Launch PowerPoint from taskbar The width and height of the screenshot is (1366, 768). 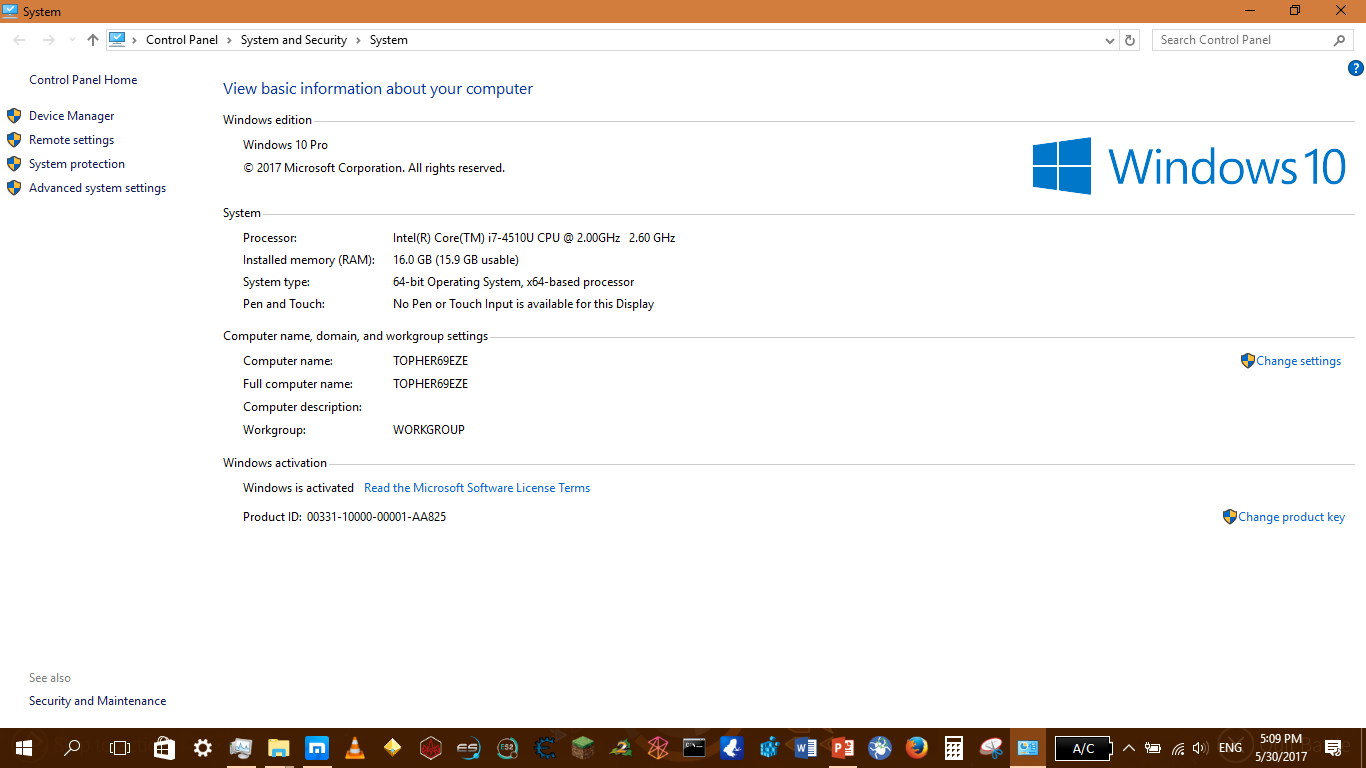click(843, 748)
